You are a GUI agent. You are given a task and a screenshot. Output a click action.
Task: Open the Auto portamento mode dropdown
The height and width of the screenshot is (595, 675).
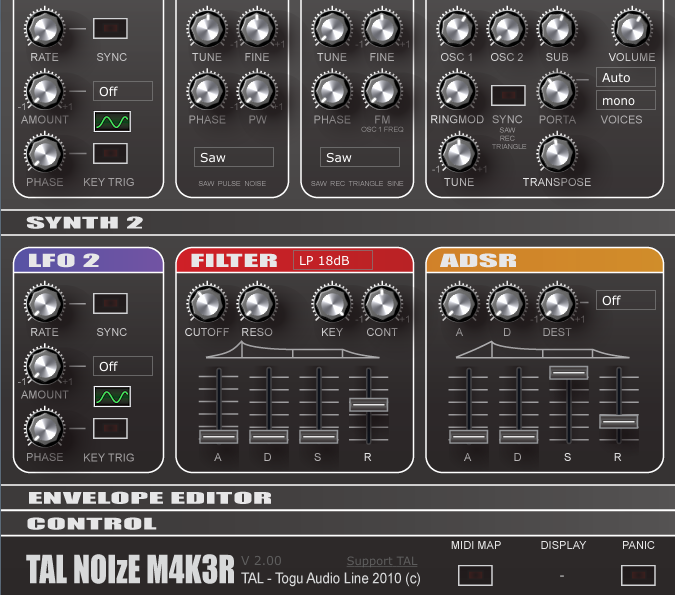click(626, 77)
